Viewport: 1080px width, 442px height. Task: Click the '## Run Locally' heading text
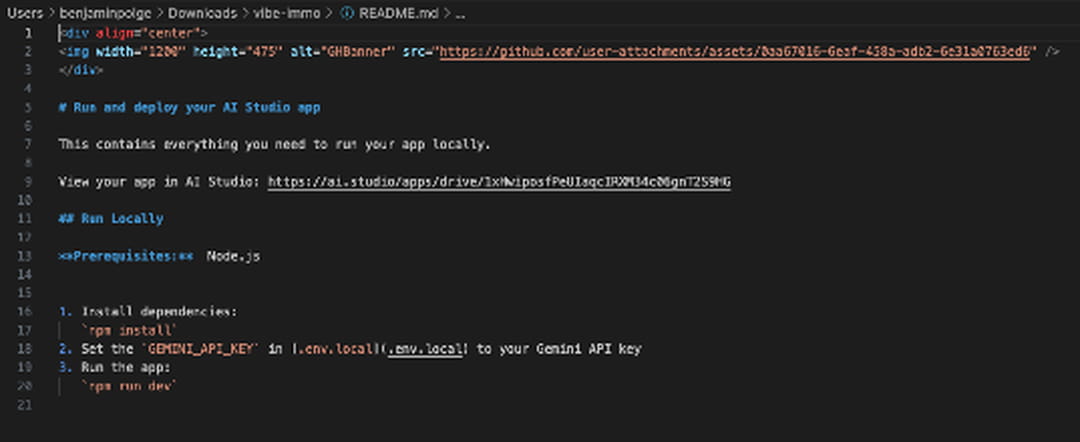coord(110,218)
